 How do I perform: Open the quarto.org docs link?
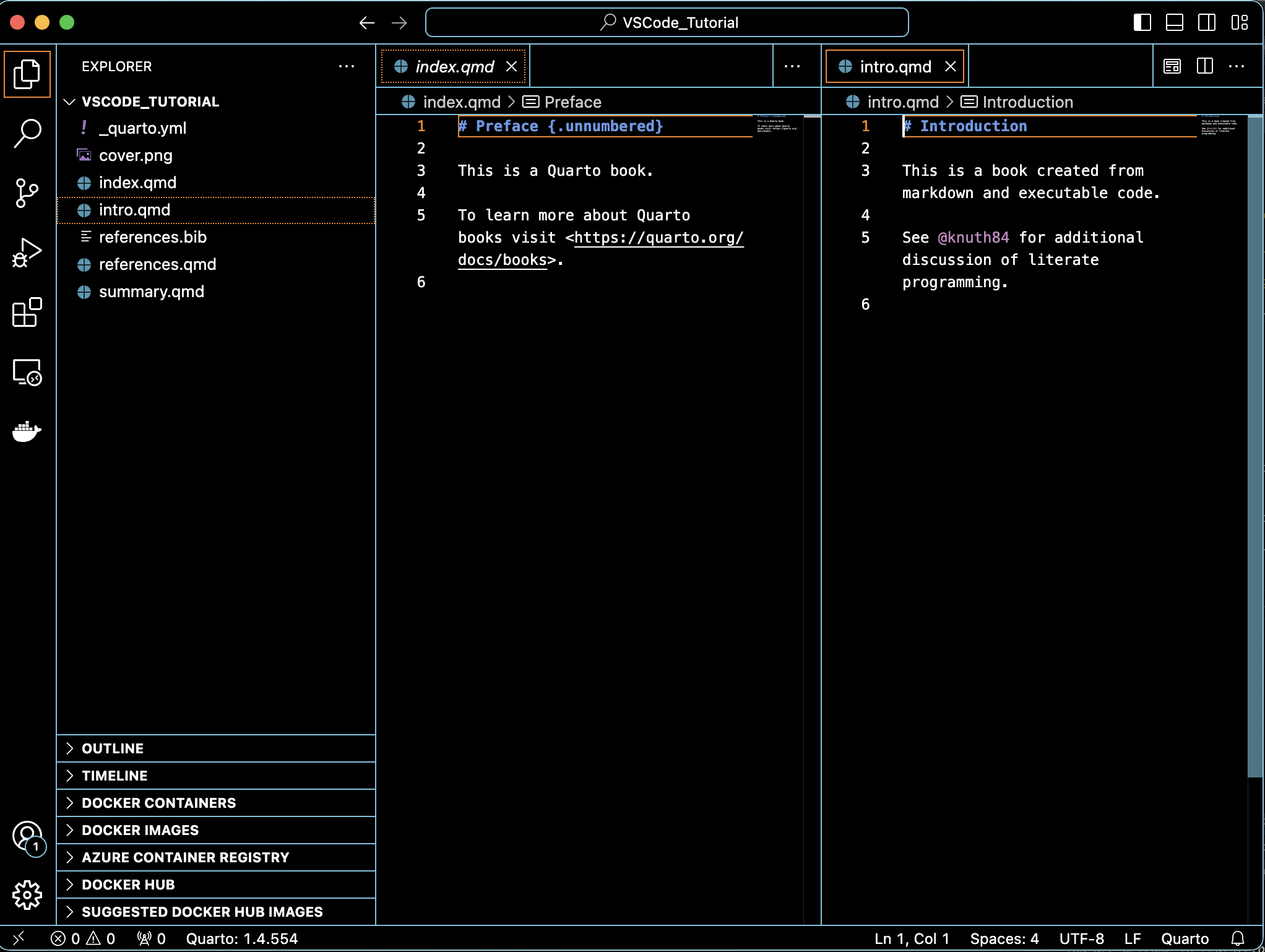point(658,238)
